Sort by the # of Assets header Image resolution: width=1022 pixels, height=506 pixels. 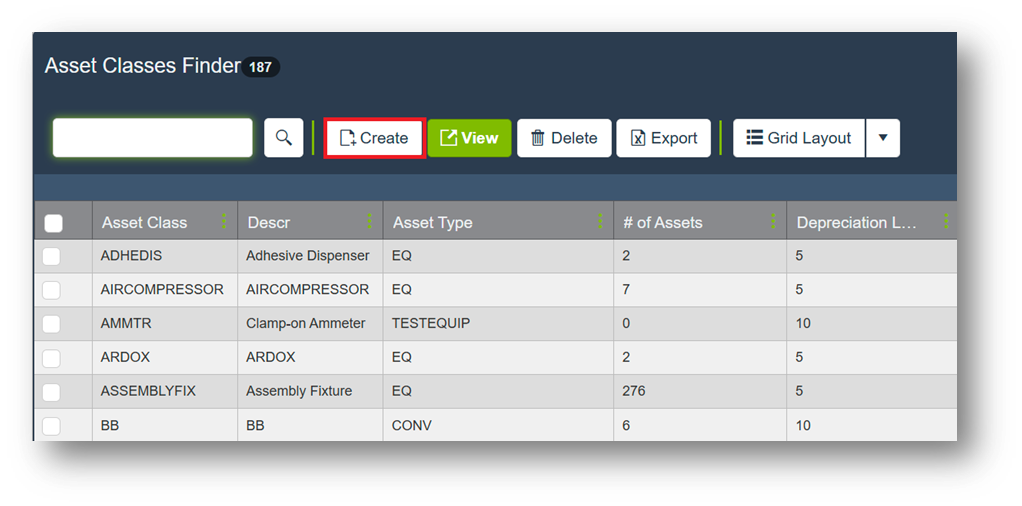coord(662,223)
